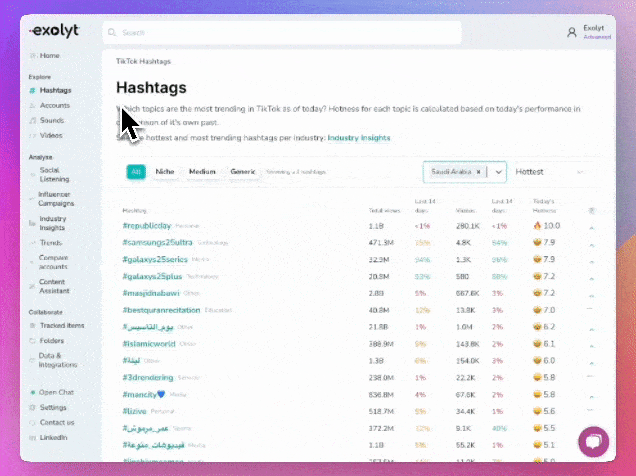The width and height of the screenshot is (636, 476).
Task: Open the #islamicworld hashtag
Action: click(149, 344)
